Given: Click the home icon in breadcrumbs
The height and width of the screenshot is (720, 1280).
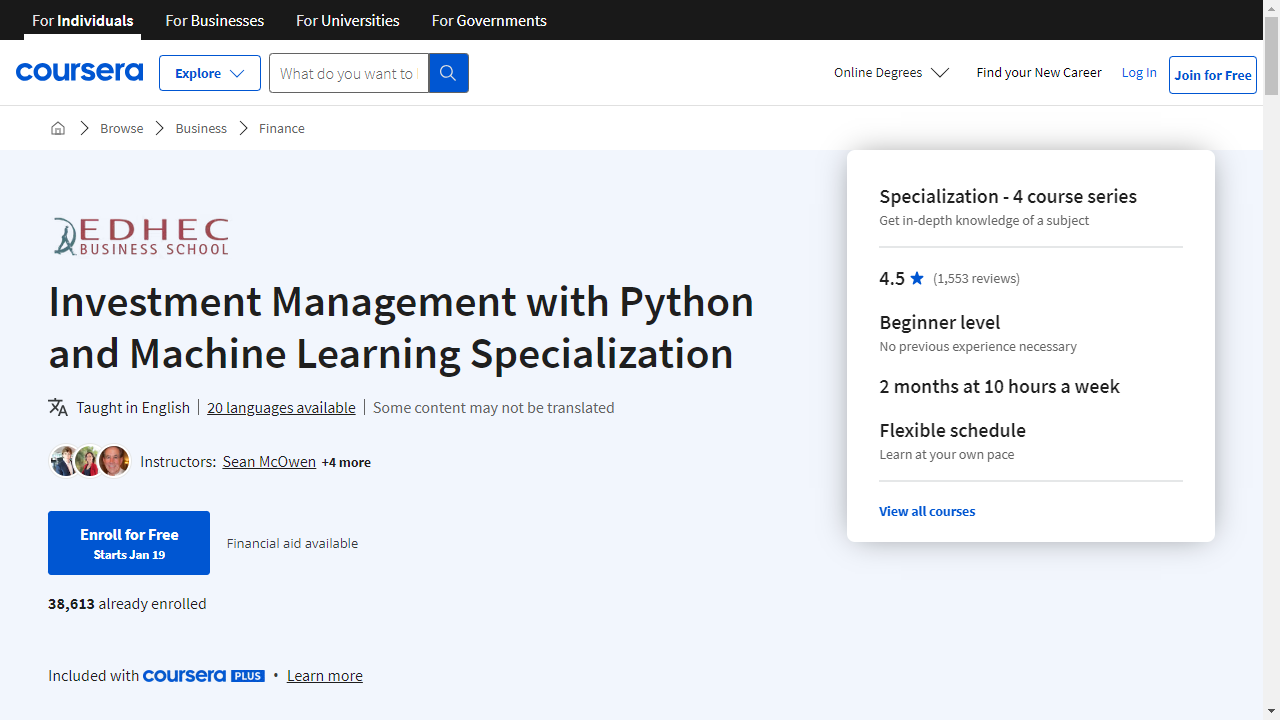Looking at the screenshot, I should click(58, 128).
